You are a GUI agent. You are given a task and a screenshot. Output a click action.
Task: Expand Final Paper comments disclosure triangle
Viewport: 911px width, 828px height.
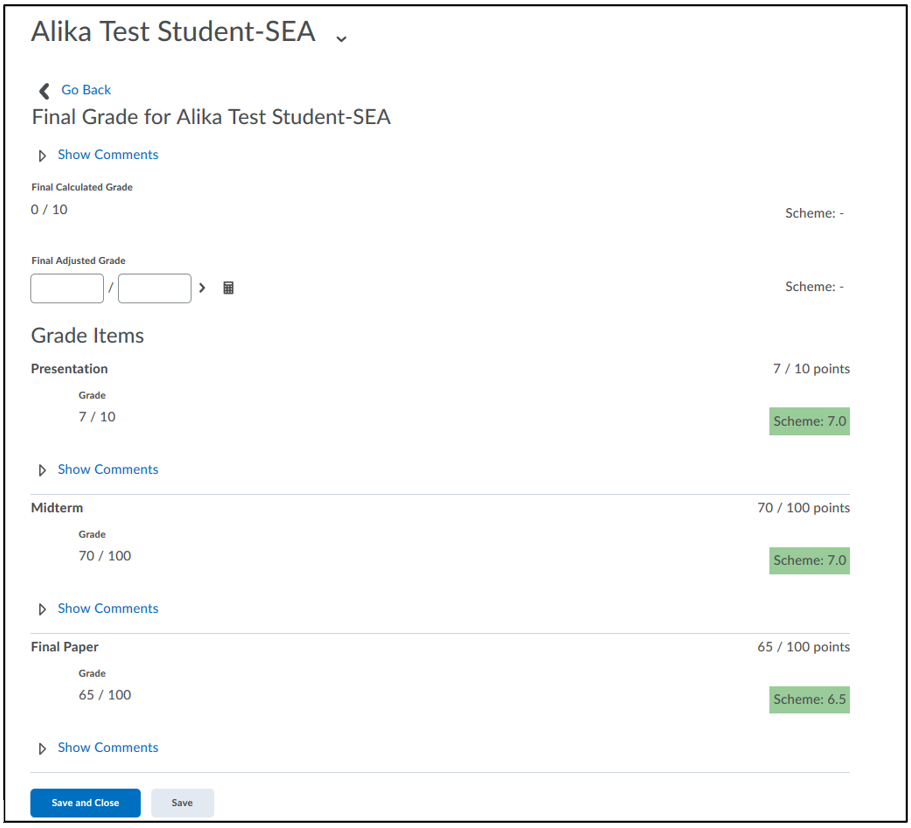click(42, 748)
